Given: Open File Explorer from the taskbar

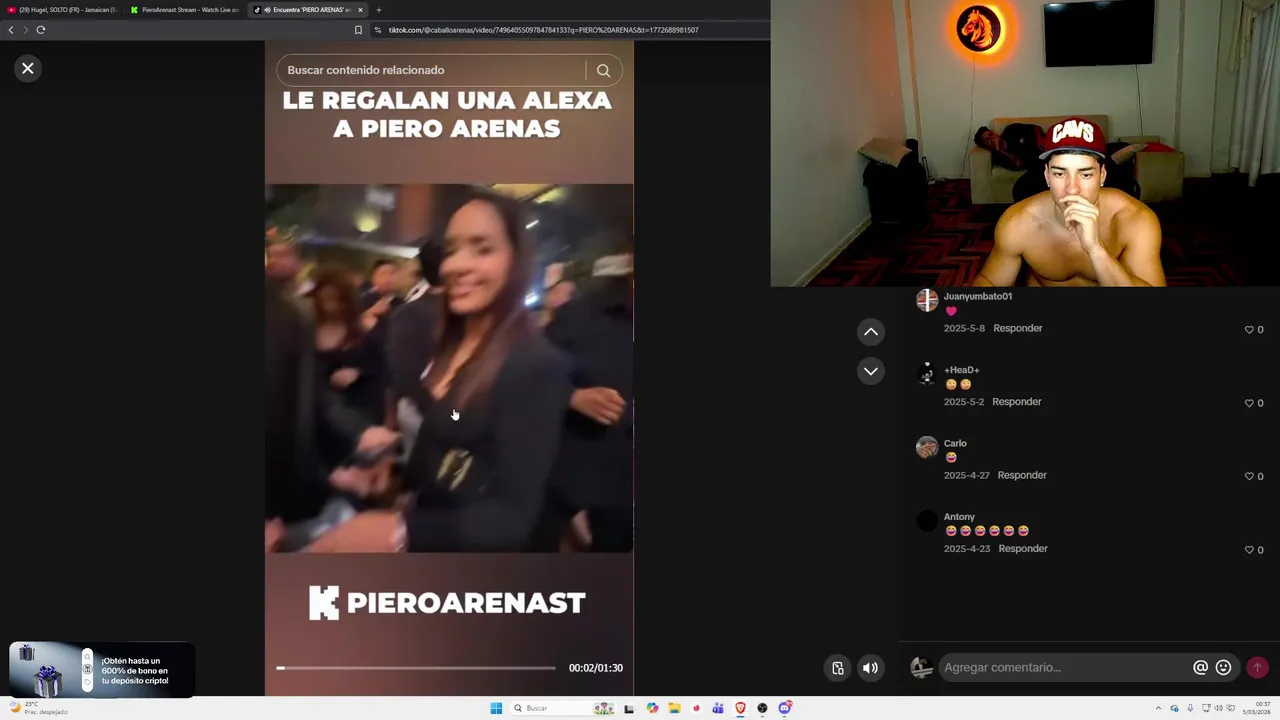Looking at the screenshot, I should click(x=675, y=708).
